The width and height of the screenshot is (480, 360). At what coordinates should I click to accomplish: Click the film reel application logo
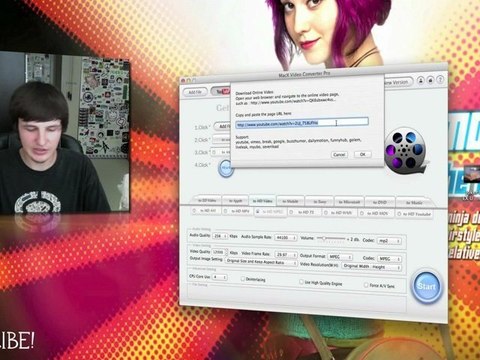coord(405,152)
